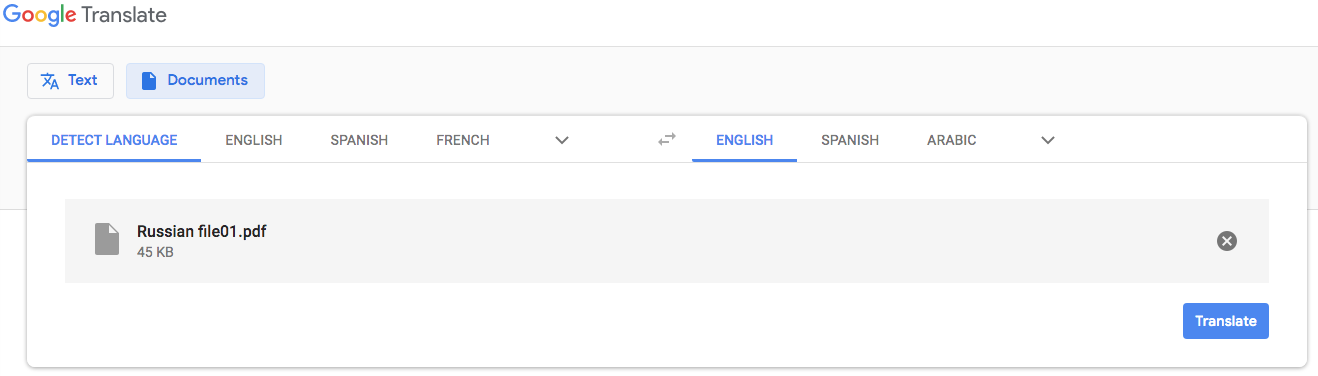The height and width of the screenshot is (376, 1318).
Task: Choose French as source language
Action: [x=463, y=140]
